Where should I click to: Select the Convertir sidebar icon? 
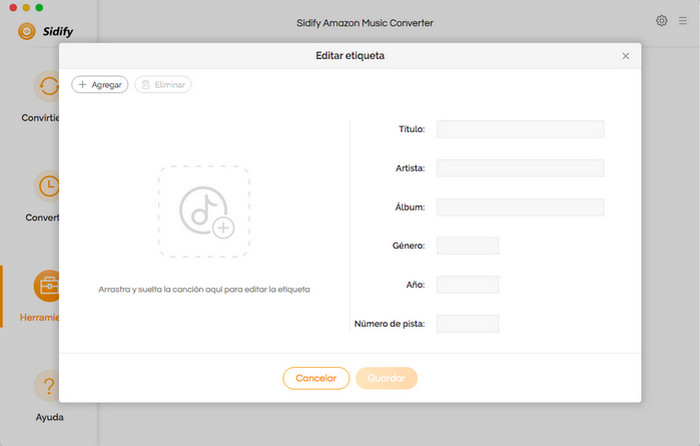click(x=46, y=86)
